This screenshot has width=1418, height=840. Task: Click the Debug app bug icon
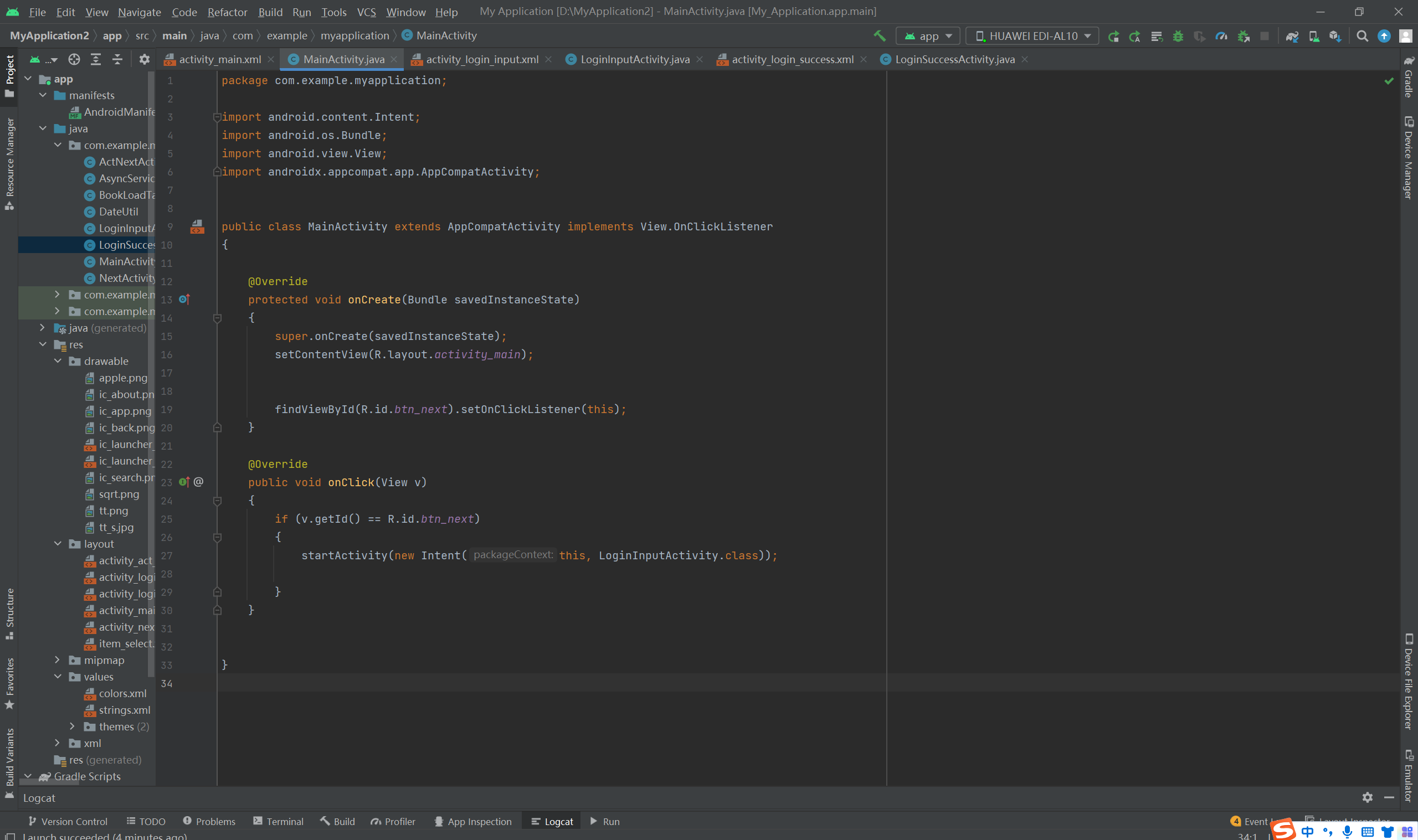1178,36
